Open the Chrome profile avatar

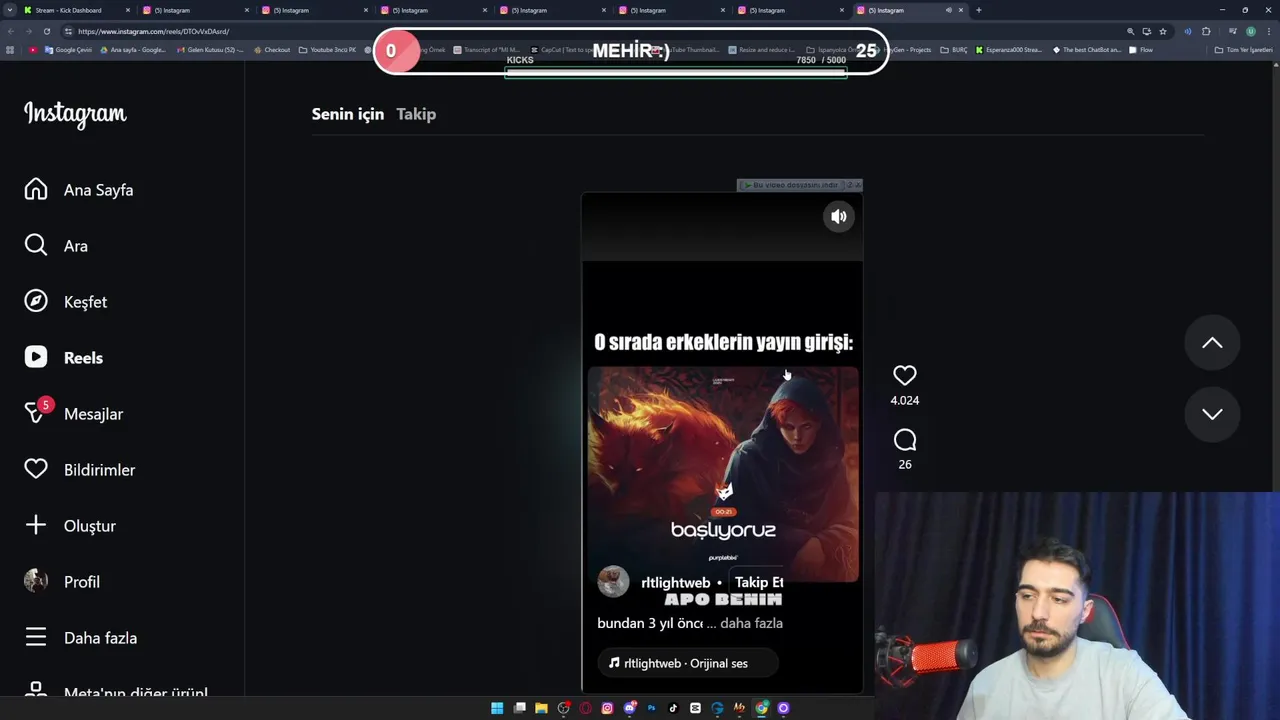1250,31
